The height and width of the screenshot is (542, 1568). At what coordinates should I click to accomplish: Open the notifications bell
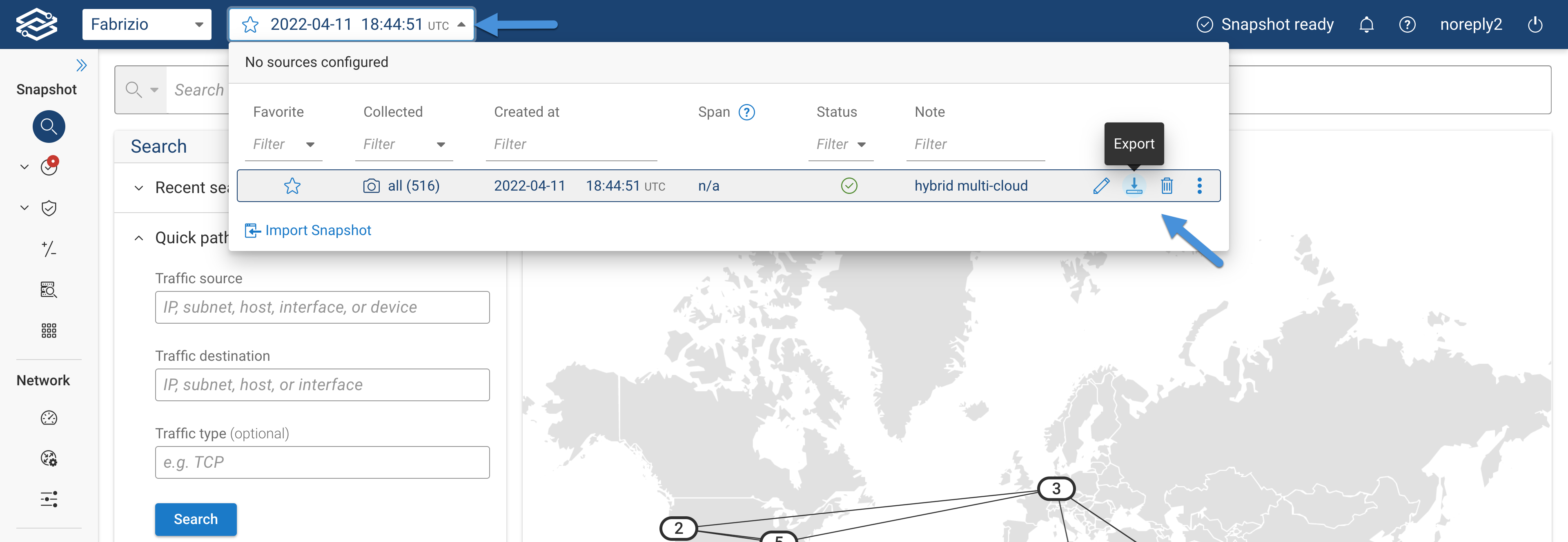coord(1366,24)
